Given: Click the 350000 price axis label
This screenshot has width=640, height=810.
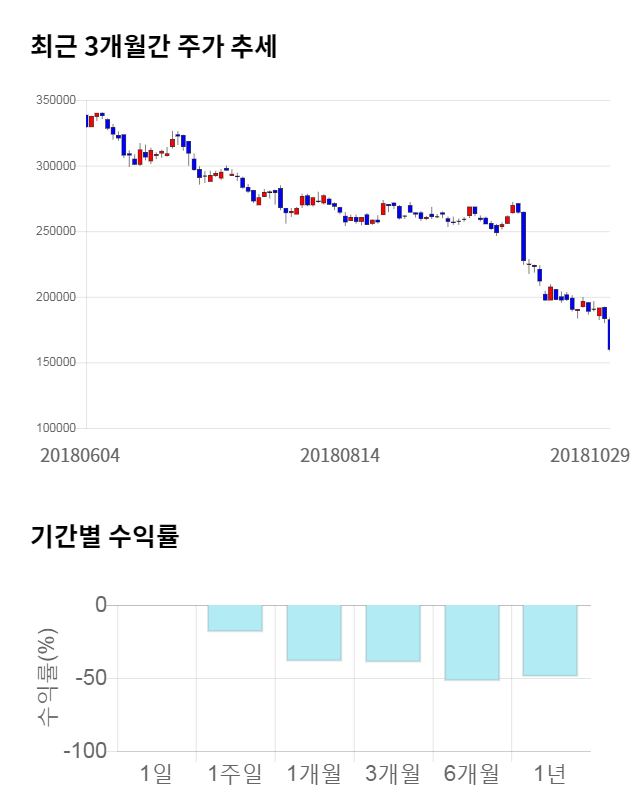Looking at the screenshot, I should (x=56, y=100).
